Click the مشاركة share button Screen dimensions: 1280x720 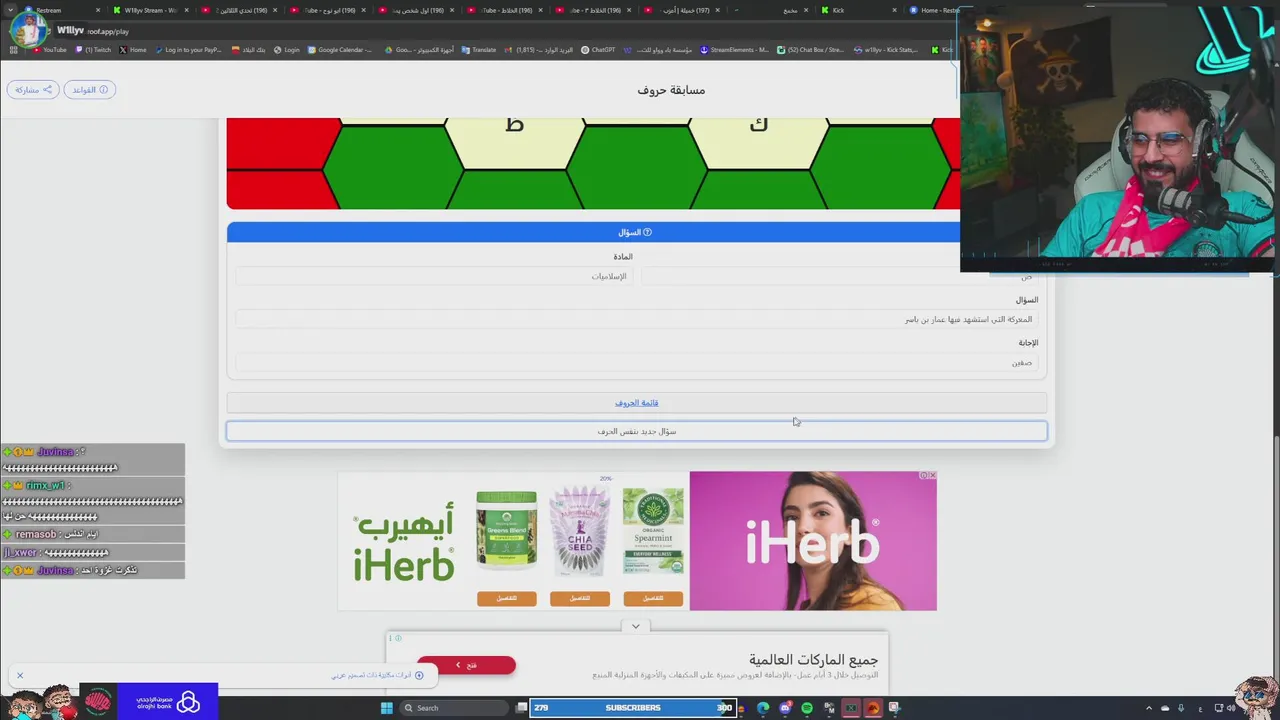[33, 90]
